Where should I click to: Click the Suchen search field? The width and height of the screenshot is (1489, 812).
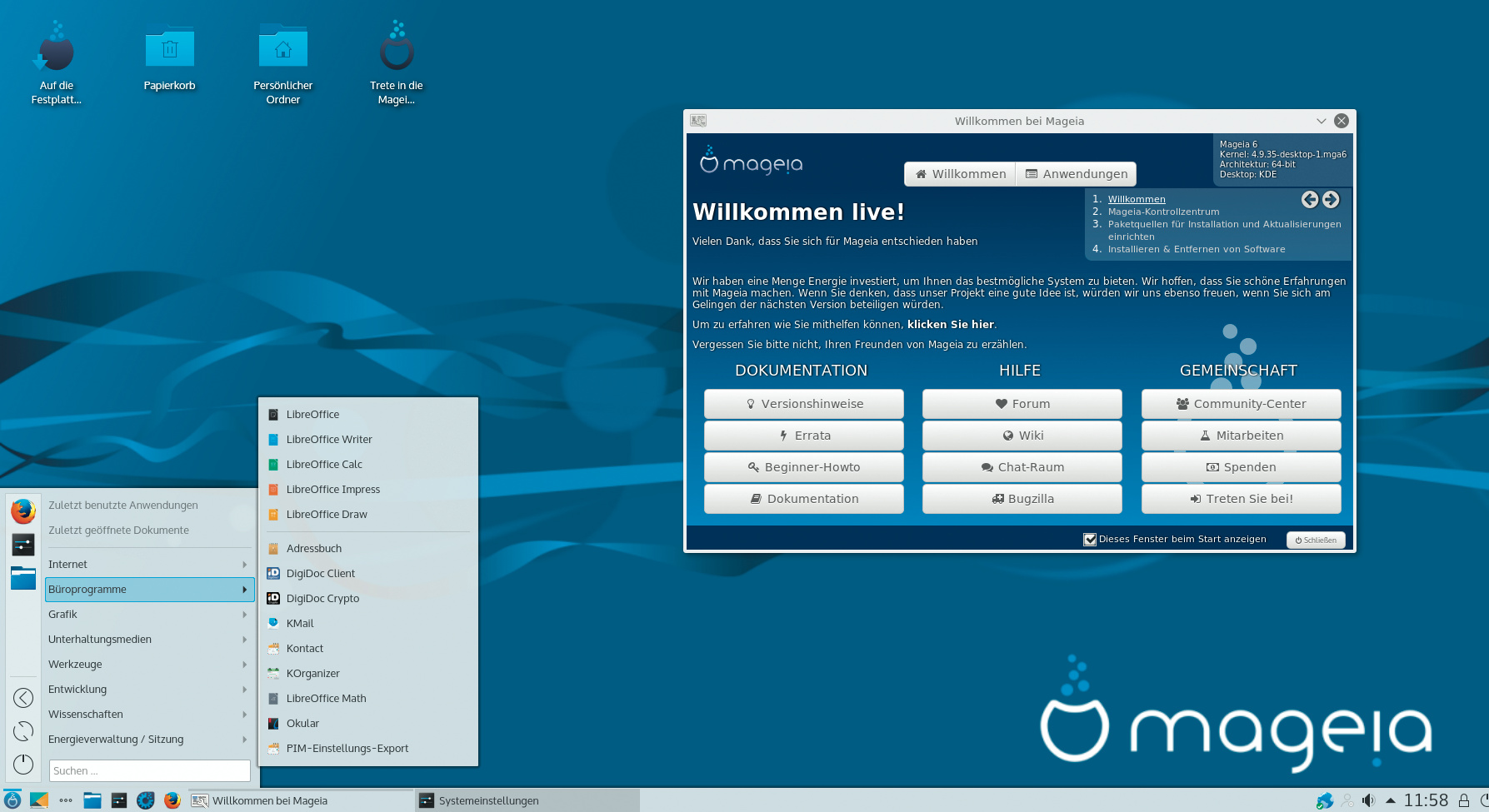[x=149, y=770]
